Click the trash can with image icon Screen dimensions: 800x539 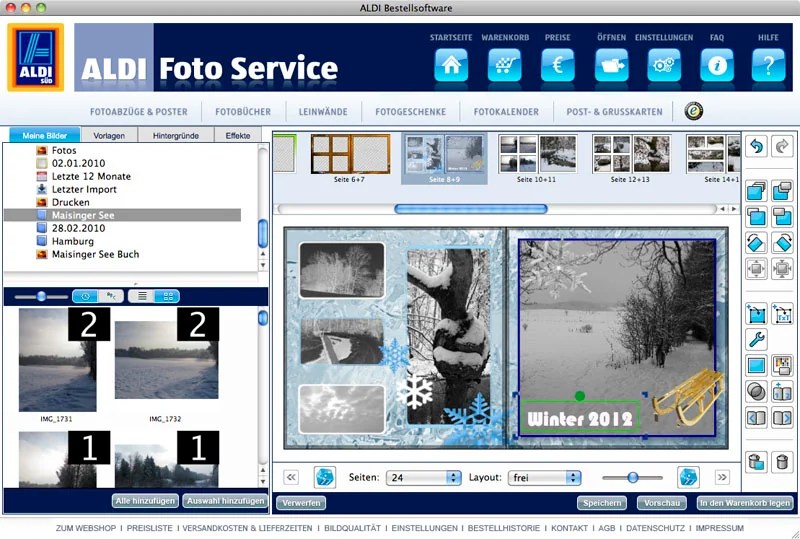tap(756, 462)
